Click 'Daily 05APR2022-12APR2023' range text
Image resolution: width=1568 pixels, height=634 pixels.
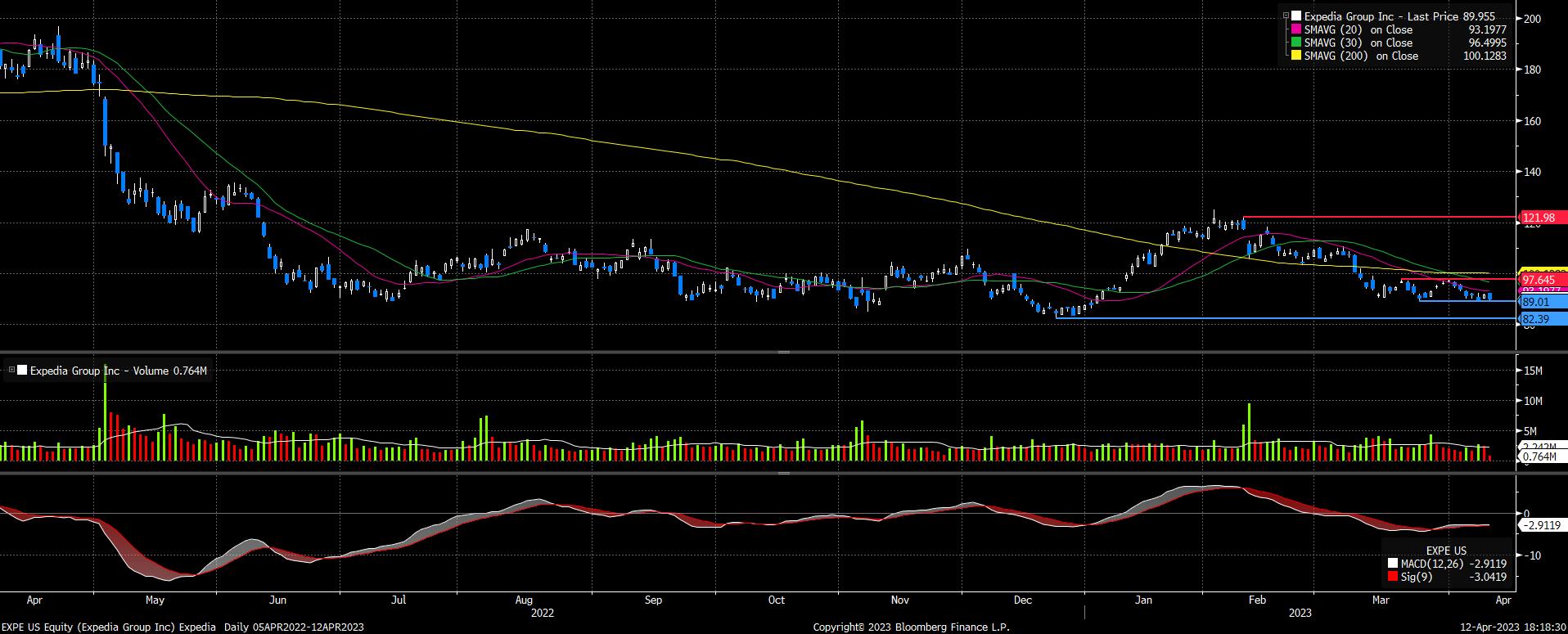coord(292,627)
